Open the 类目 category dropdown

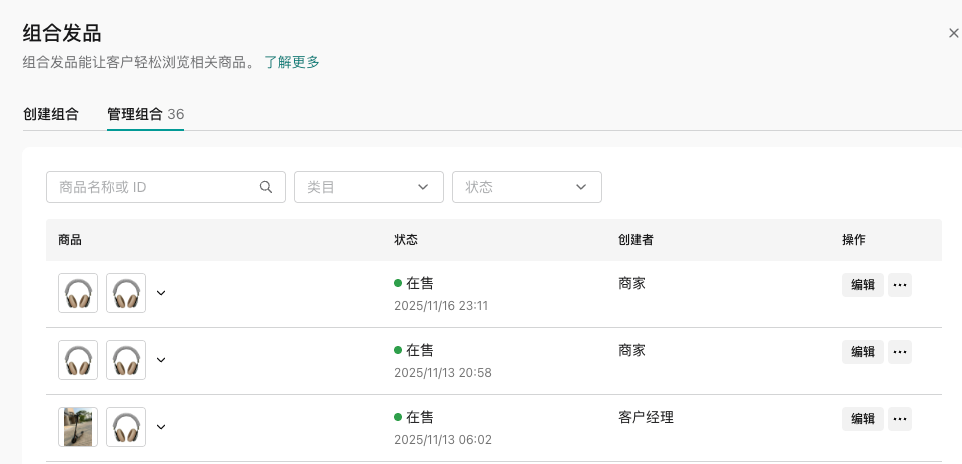click(368, 187)
